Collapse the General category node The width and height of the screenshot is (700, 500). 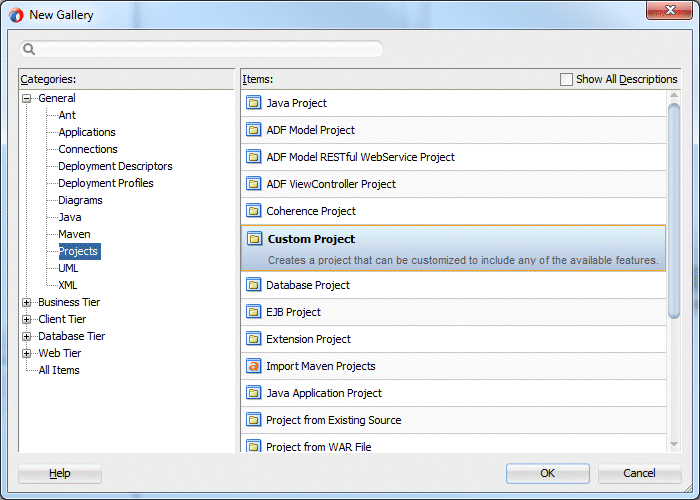pyautogui.click(x=27, y=98)
